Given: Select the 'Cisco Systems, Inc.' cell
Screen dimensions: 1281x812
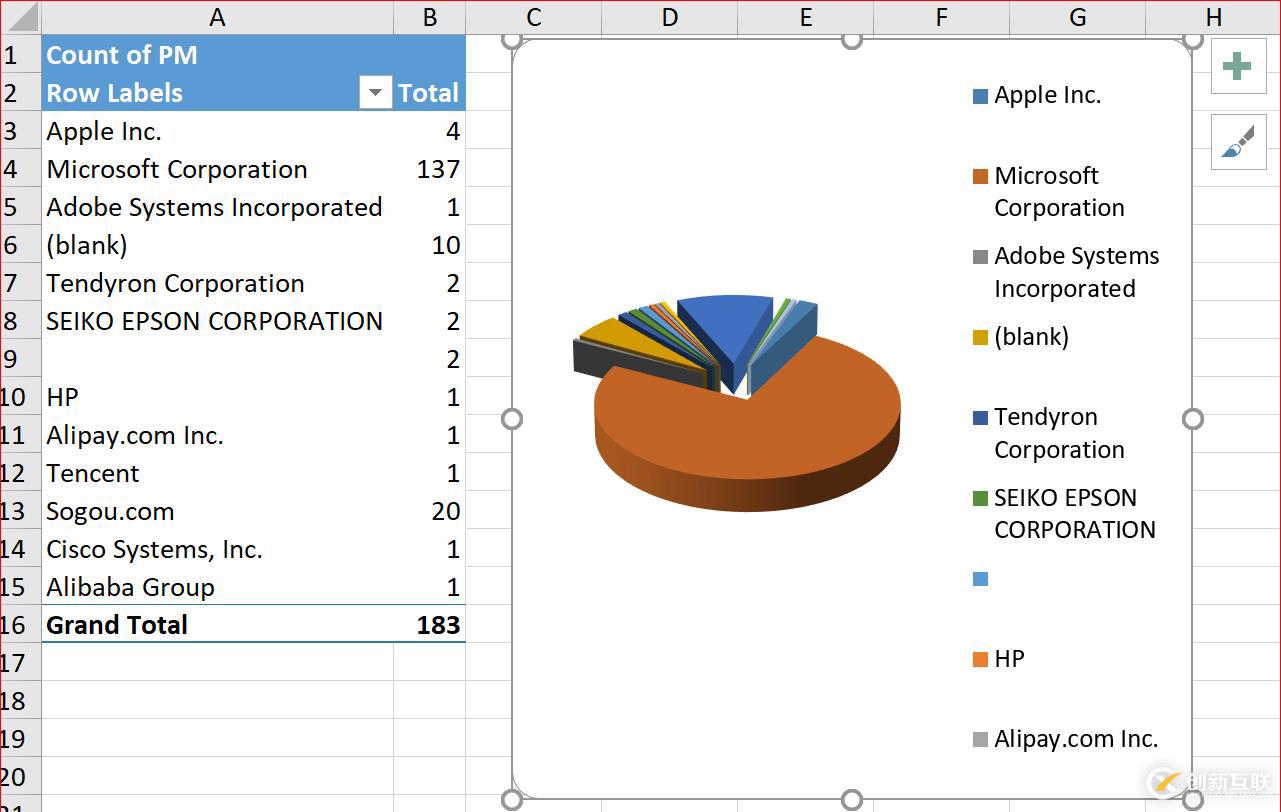Looking at the screenshot, I should pos(217,549).
